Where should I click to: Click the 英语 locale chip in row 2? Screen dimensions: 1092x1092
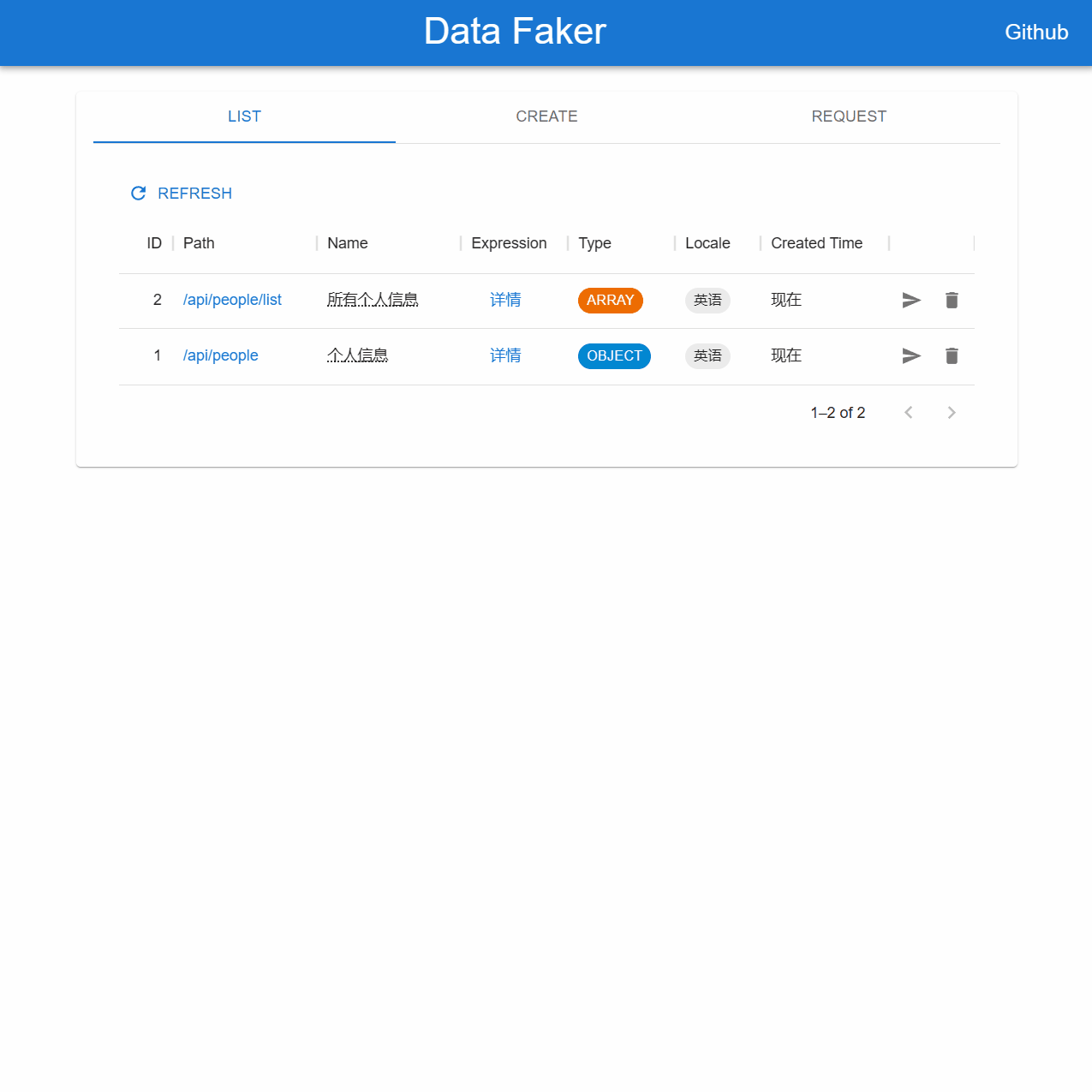[707, 301]
